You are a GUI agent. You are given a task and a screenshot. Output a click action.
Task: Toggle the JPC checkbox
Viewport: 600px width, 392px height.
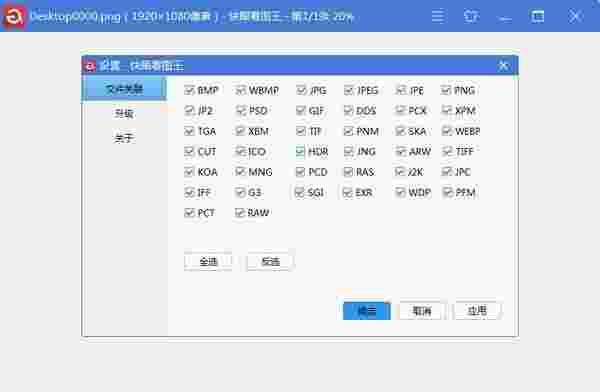[x=447, y=172]
